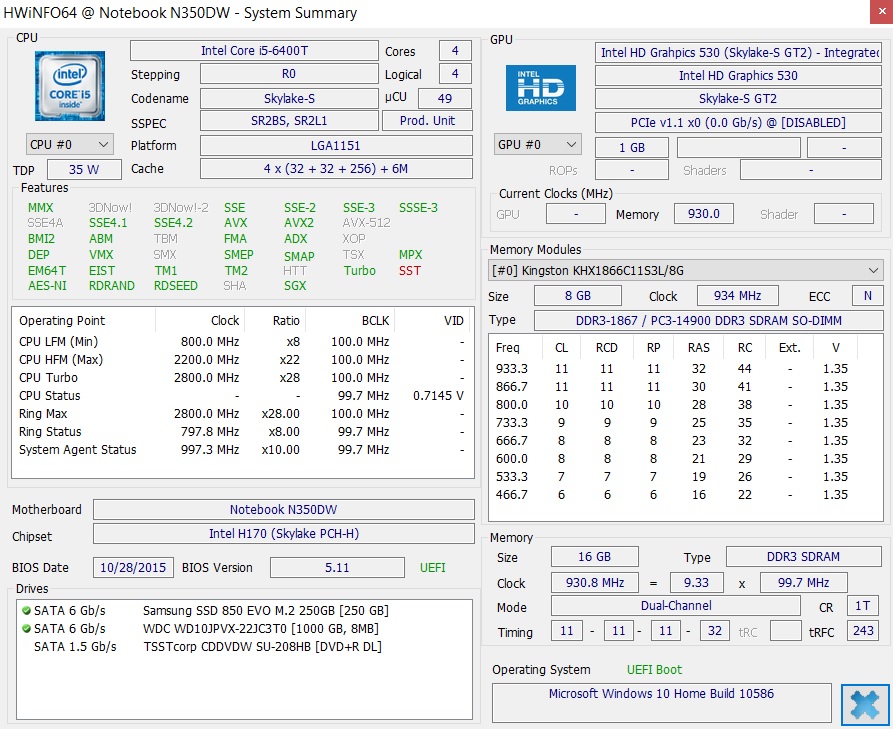
Task: Click the LGA1151 platform field
Action: (336, 146)
